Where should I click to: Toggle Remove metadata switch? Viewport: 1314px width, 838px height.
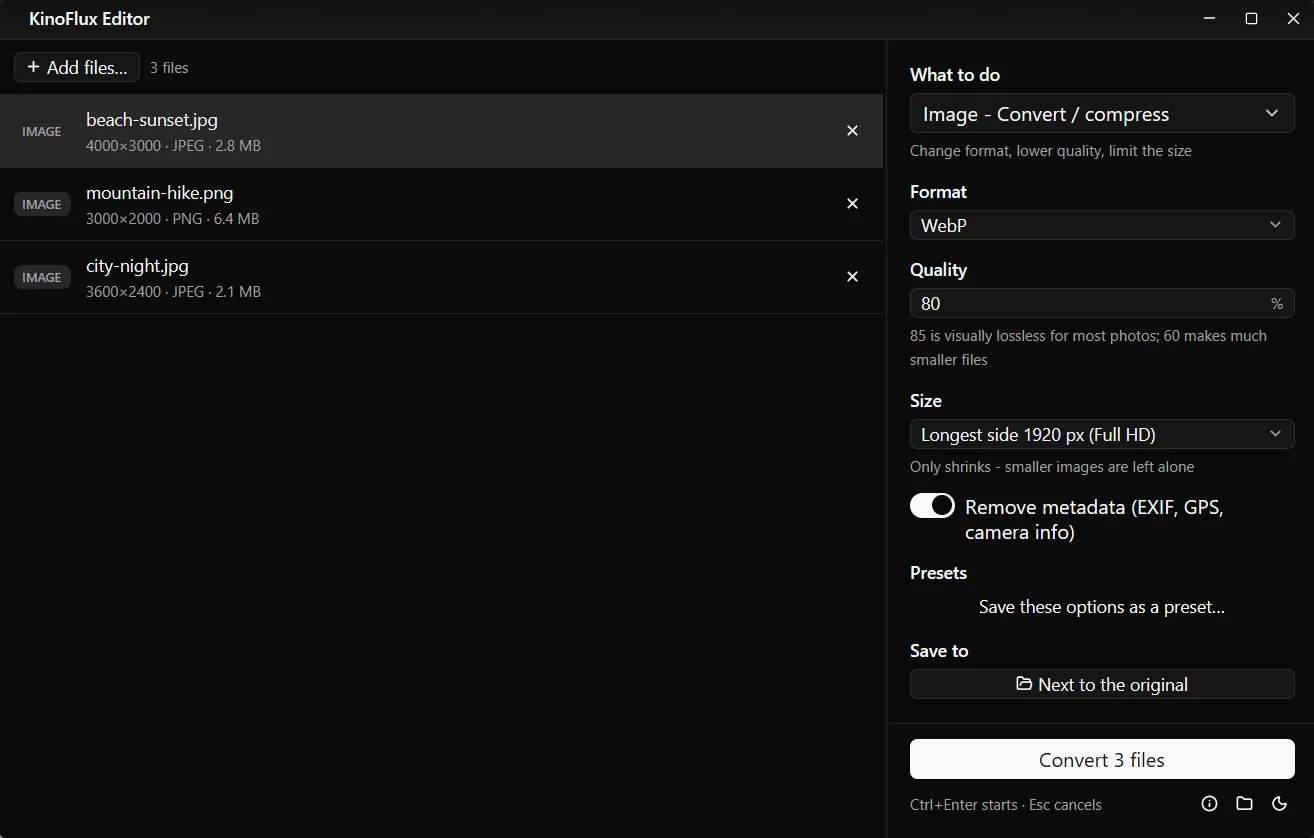coord(932,506)
